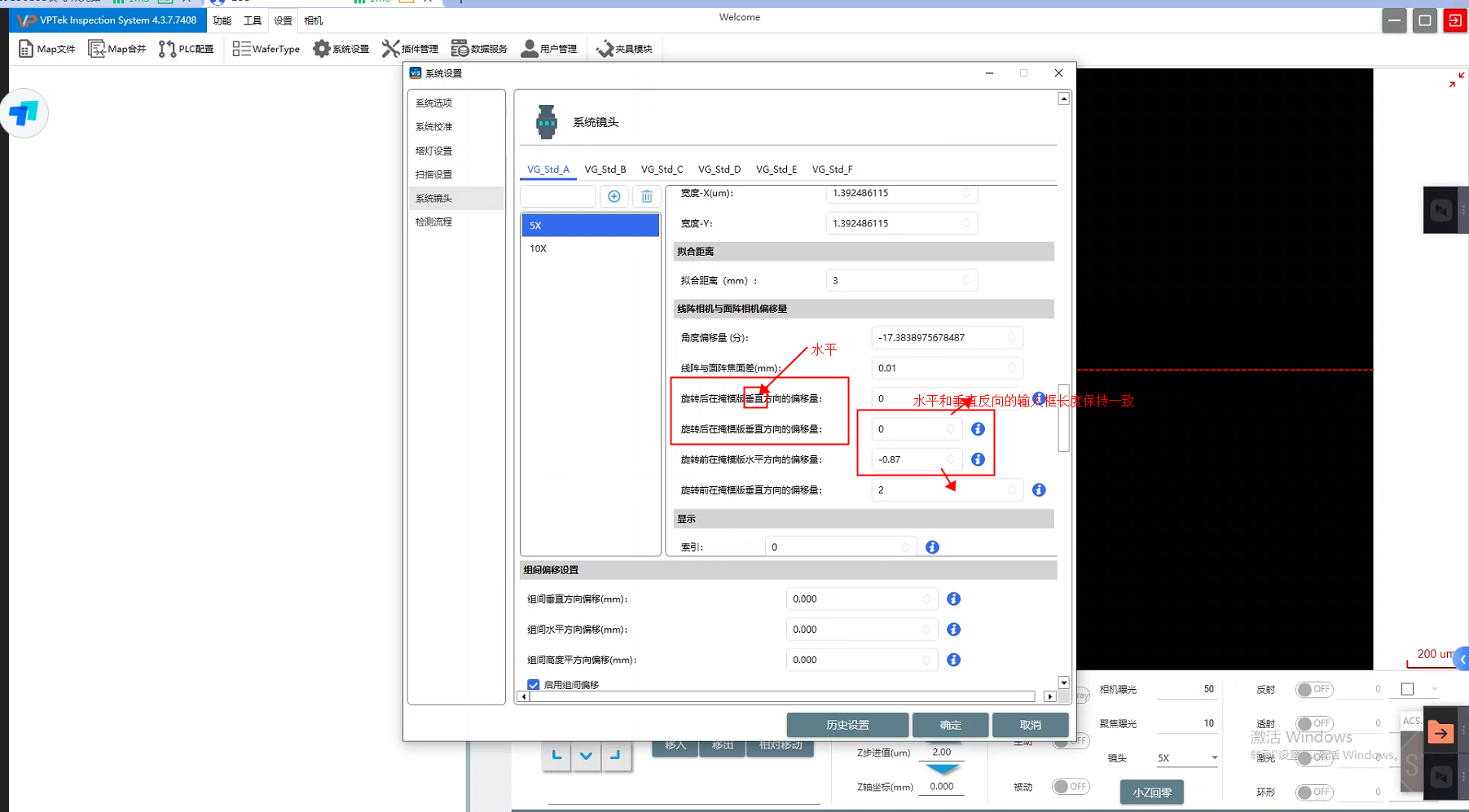Open 夹具模块 fixture module

click(625, 49)
